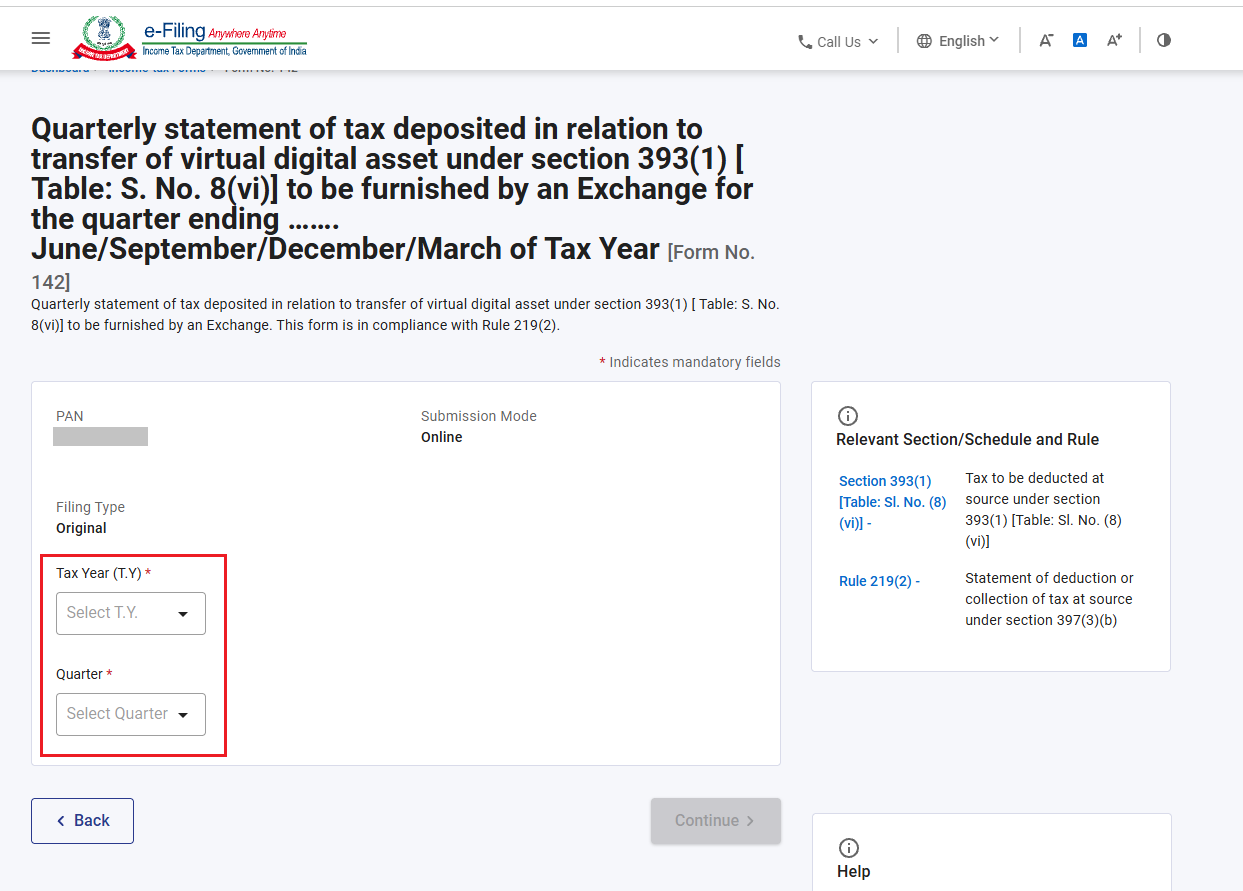This screenshot has width=1243, height=891.
Task: Click the Income Tax Department emblem logo
Action: pyautogui.click(x=103, y=38)
